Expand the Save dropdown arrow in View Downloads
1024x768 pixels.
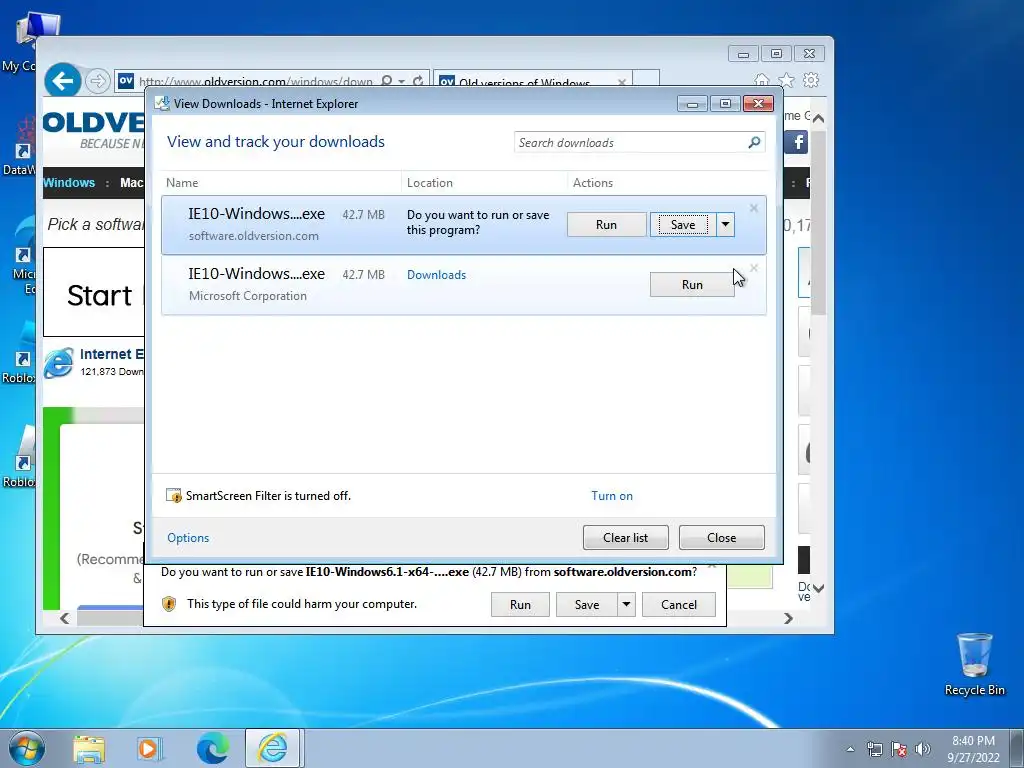(x=725, y=225)
